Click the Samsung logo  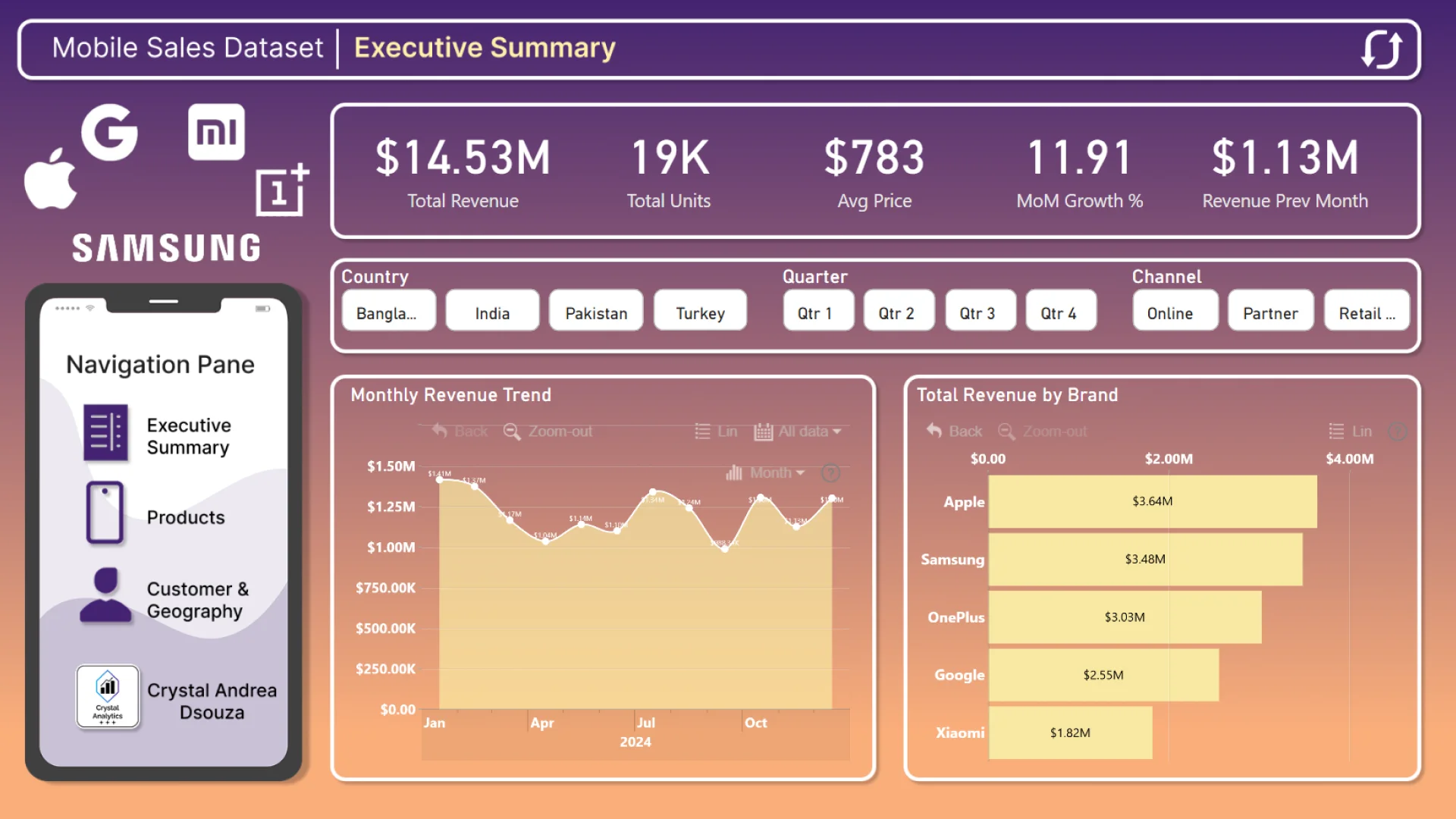[x=167, y=248]
